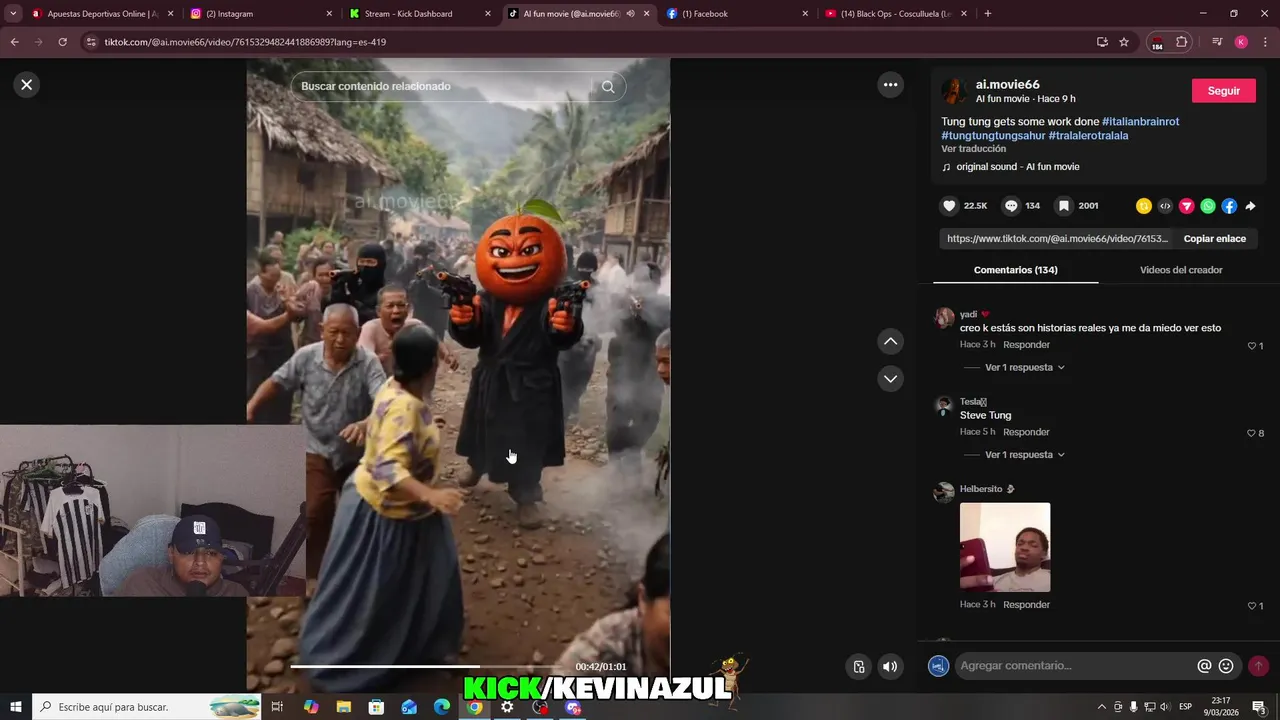The height and width of the screenshot is (720, 1280).
Task: Open the #italianbrainrot hashtag
Action: tap(1140, 121)
